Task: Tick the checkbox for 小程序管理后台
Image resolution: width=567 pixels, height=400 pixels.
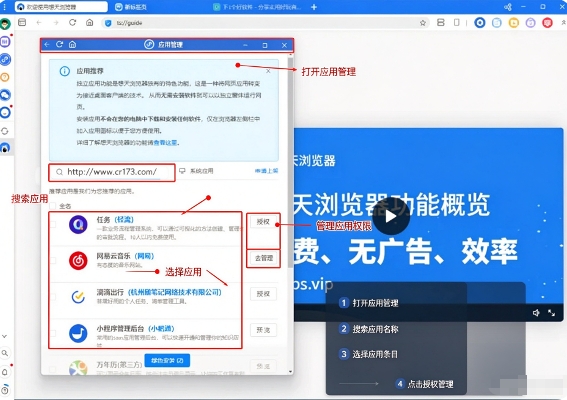Action: pos(53,333)
